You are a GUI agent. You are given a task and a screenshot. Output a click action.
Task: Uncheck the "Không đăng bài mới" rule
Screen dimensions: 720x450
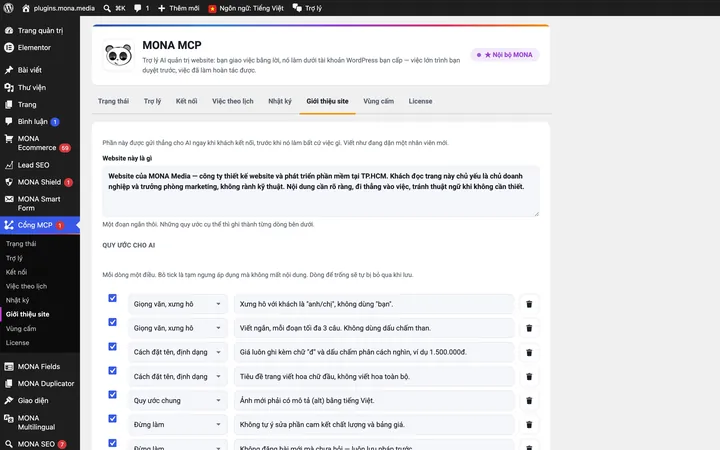click(112, 443)
